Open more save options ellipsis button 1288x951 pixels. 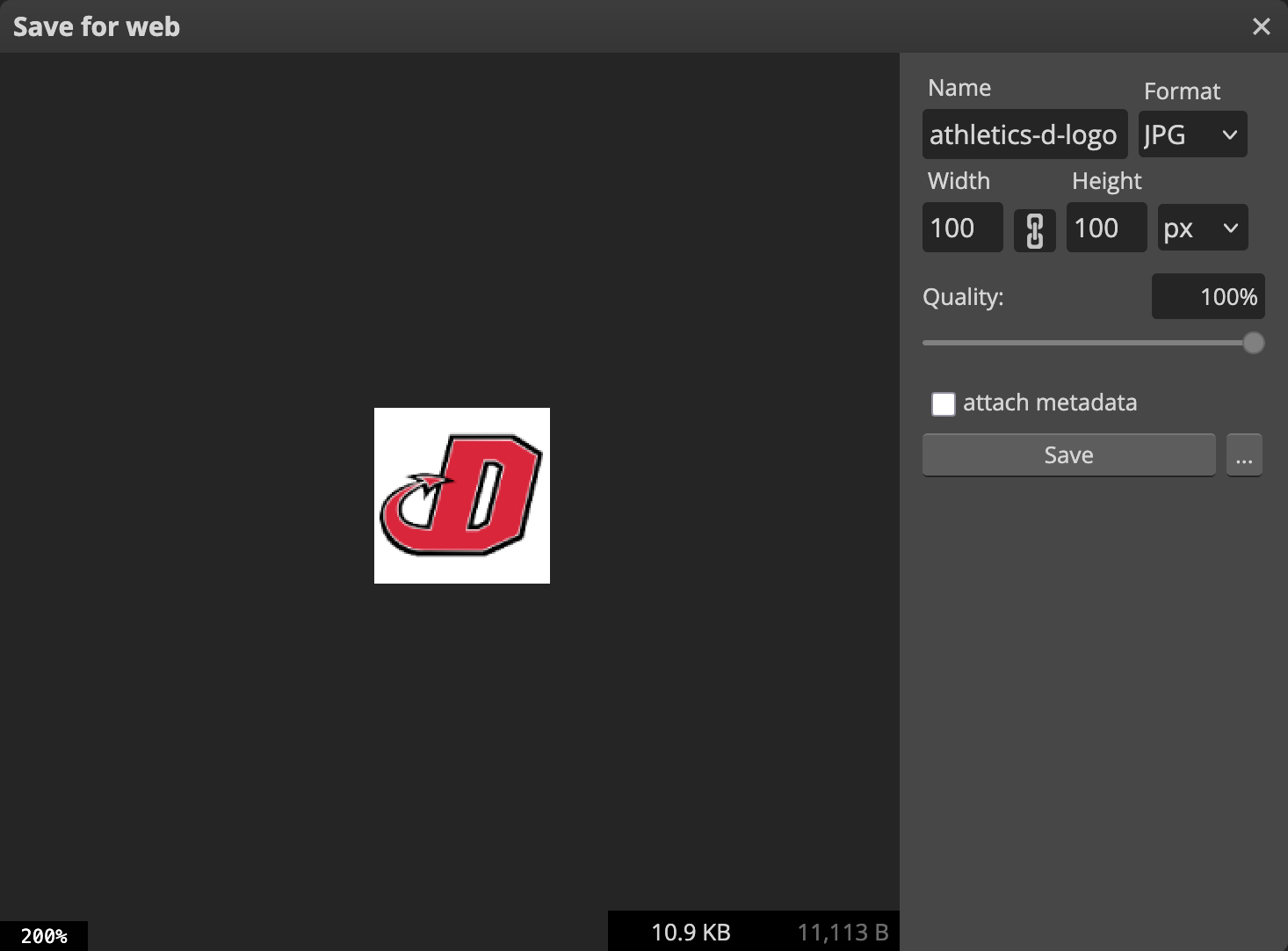[1244, 455]
